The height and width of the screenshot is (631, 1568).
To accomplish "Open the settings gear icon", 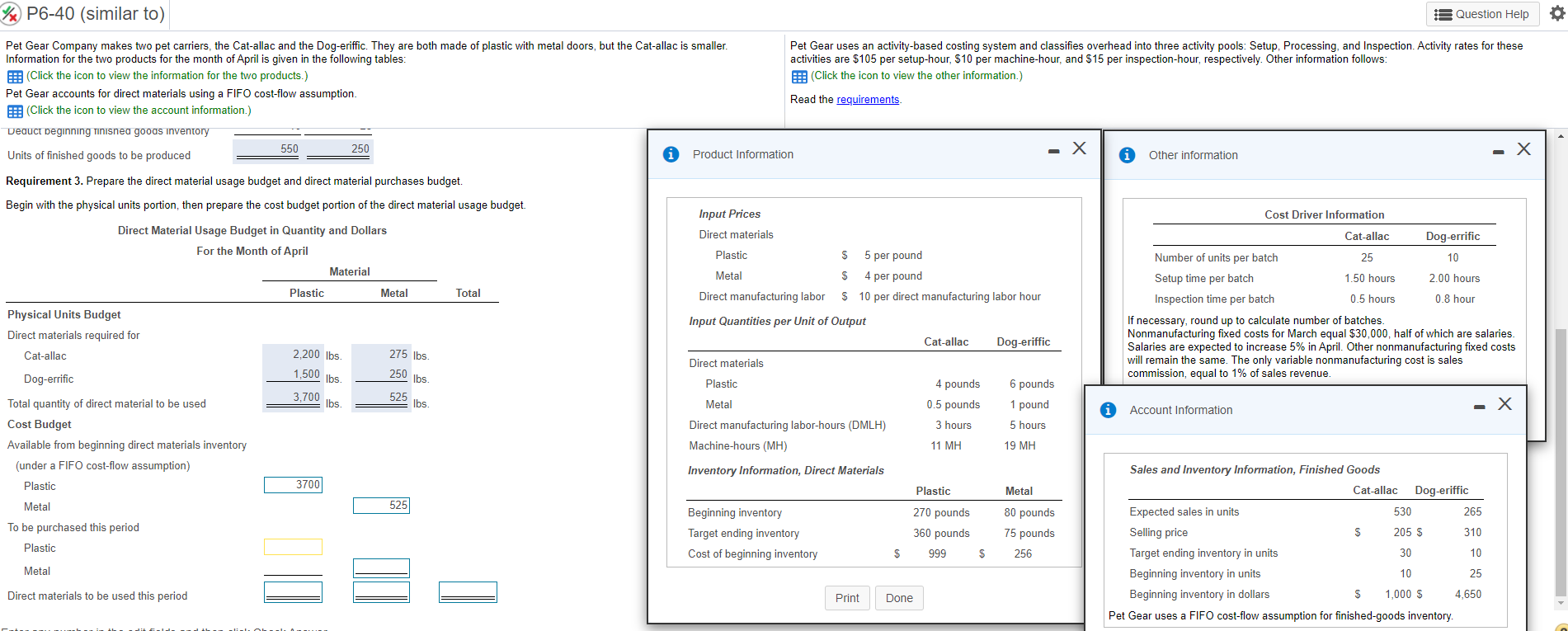I will [1557, 13].
